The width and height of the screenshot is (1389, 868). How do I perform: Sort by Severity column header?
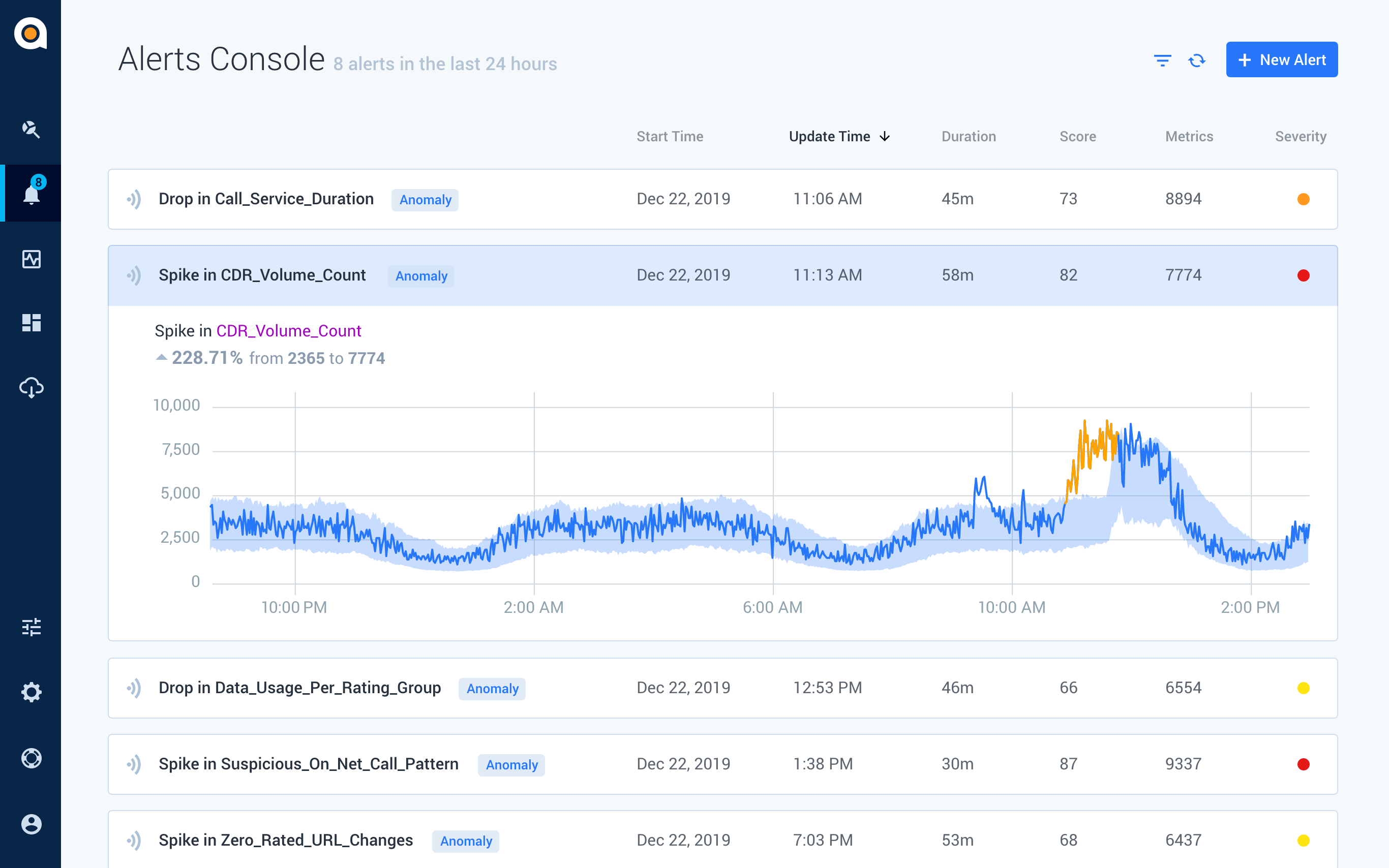tap(1300, 137)
